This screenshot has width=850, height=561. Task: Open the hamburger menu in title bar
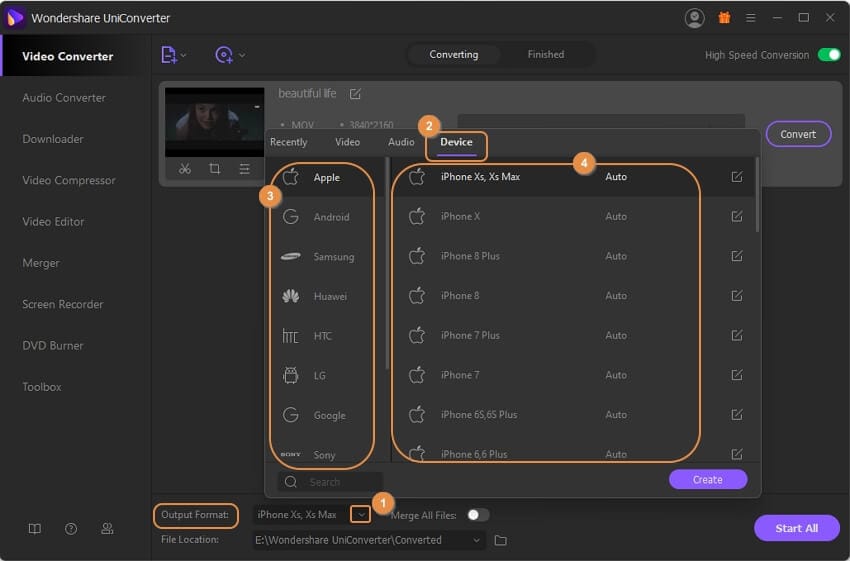tap(751, 18)
